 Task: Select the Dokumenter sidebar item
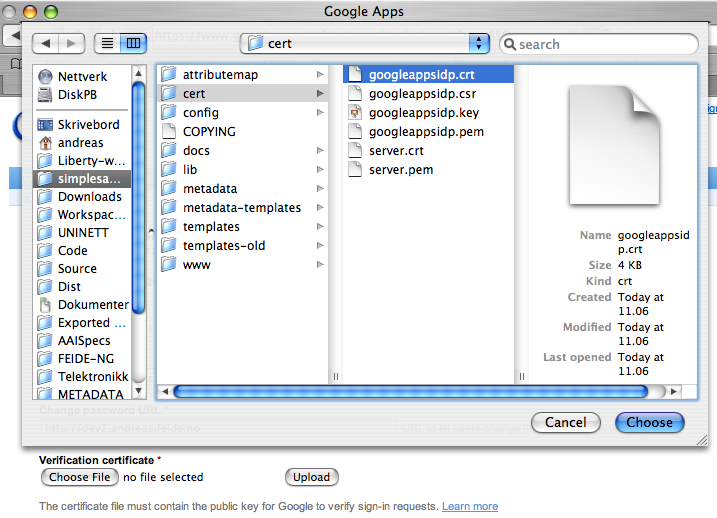(92, 305)
